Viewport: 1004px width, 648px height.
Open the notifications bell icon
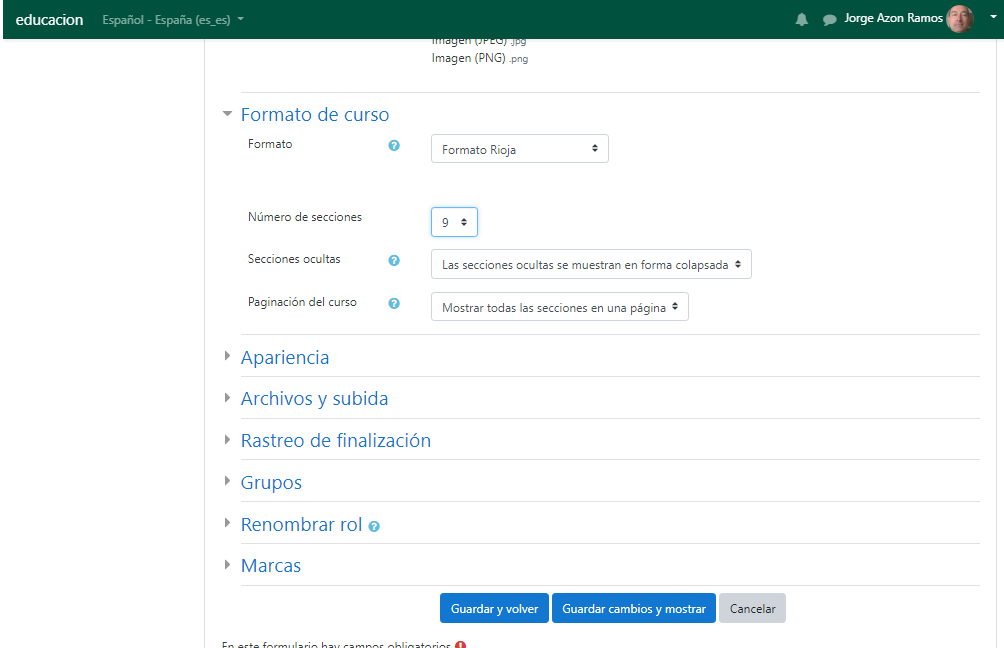pos(802,20)
